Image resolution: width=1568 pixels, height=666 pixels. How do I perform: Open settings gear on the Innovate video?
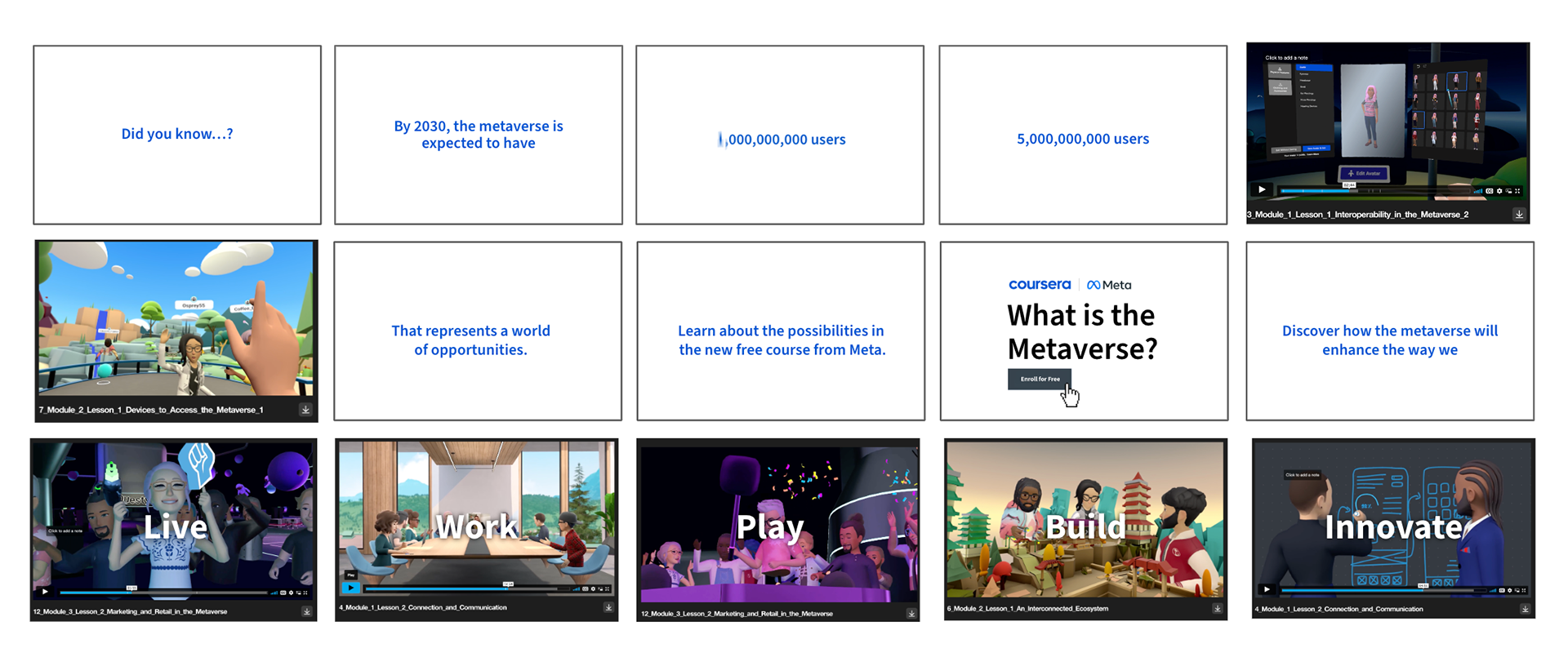tap(1509, 590)
